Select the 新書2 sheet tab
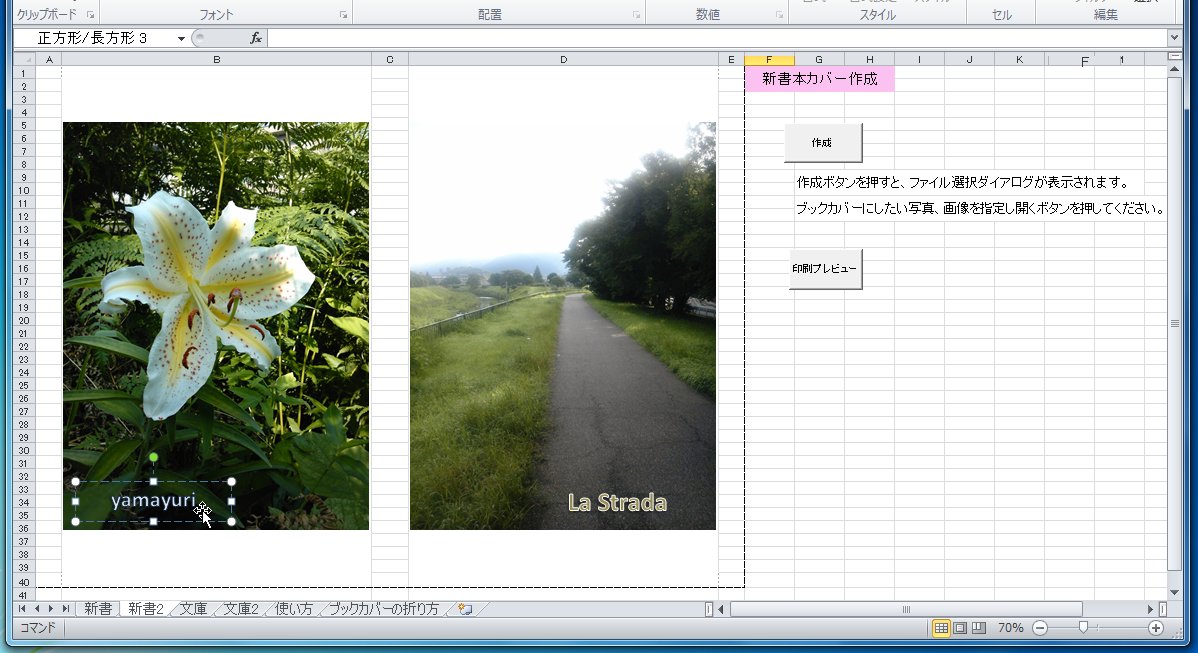 click(145, 609)
